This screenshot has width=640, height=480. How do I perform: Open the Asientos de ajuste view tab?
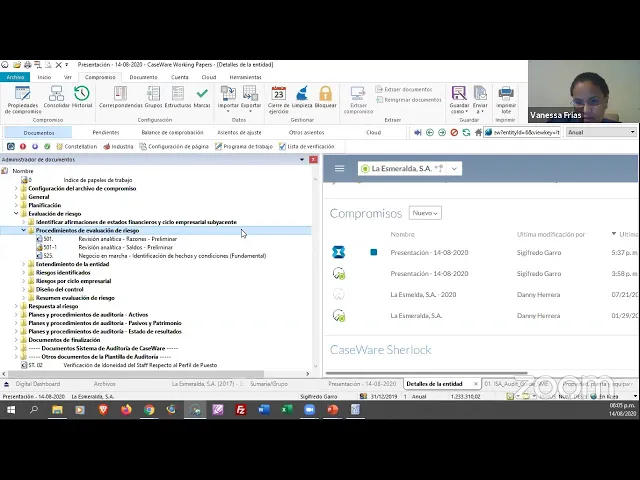tap(239, 133)
